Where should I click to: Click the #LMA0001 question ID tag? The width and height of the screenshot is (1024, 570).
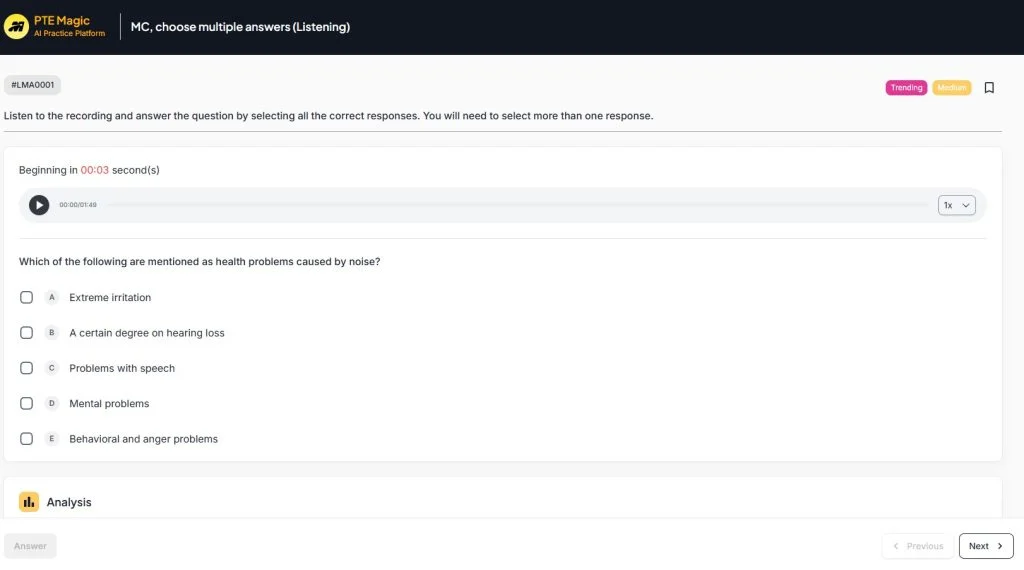pos(32,86)
